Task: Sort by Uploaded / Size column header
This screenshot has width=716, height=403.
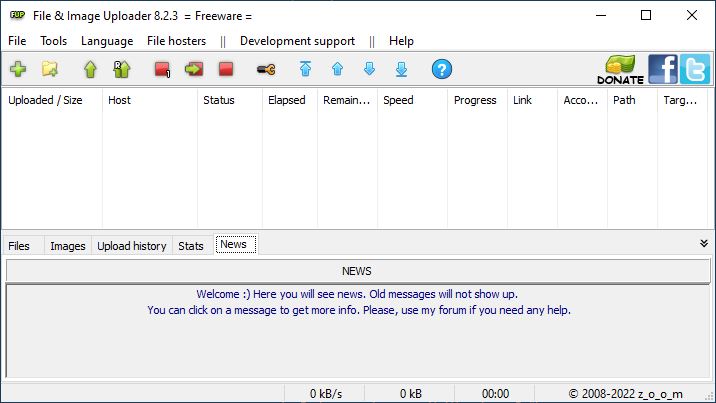Action: (x=52, y=100)
